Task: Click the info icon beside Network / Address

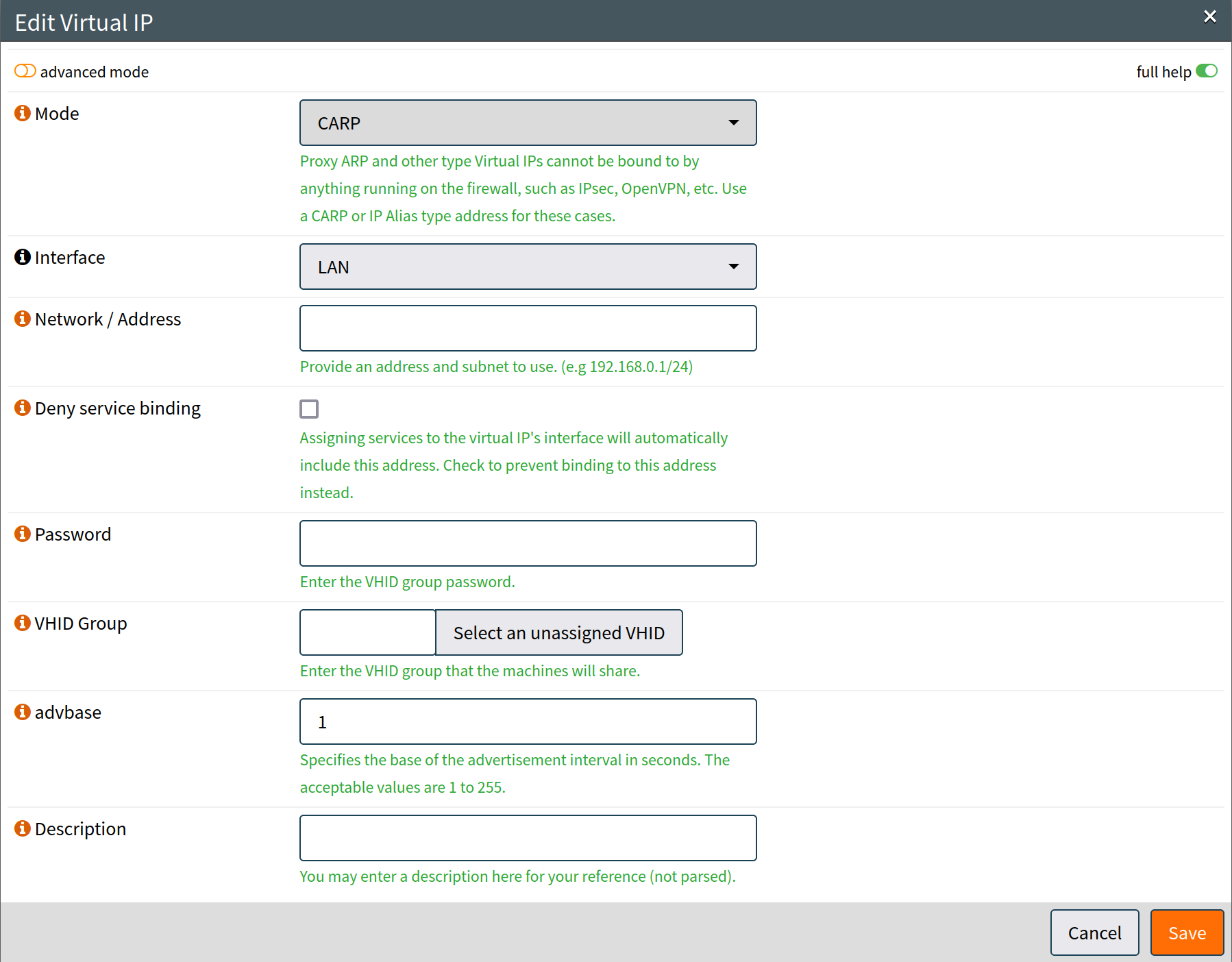Action: tap(22, 319)
